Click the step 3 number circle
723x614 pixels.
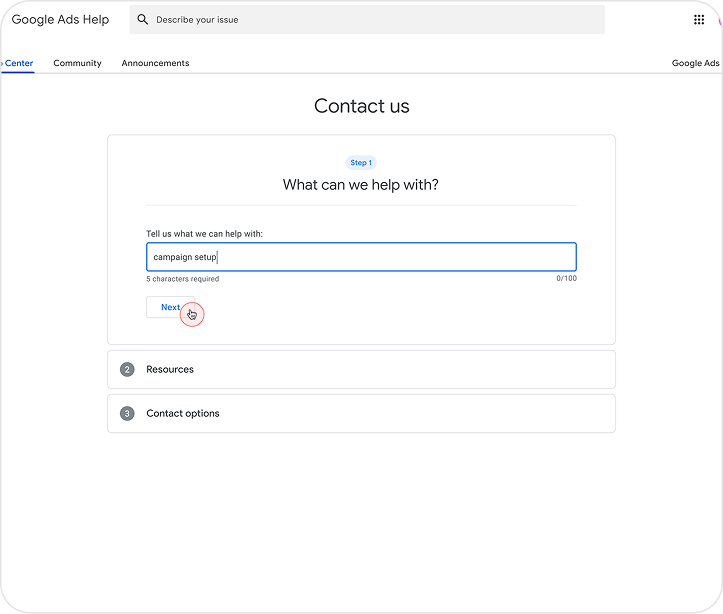127,414
